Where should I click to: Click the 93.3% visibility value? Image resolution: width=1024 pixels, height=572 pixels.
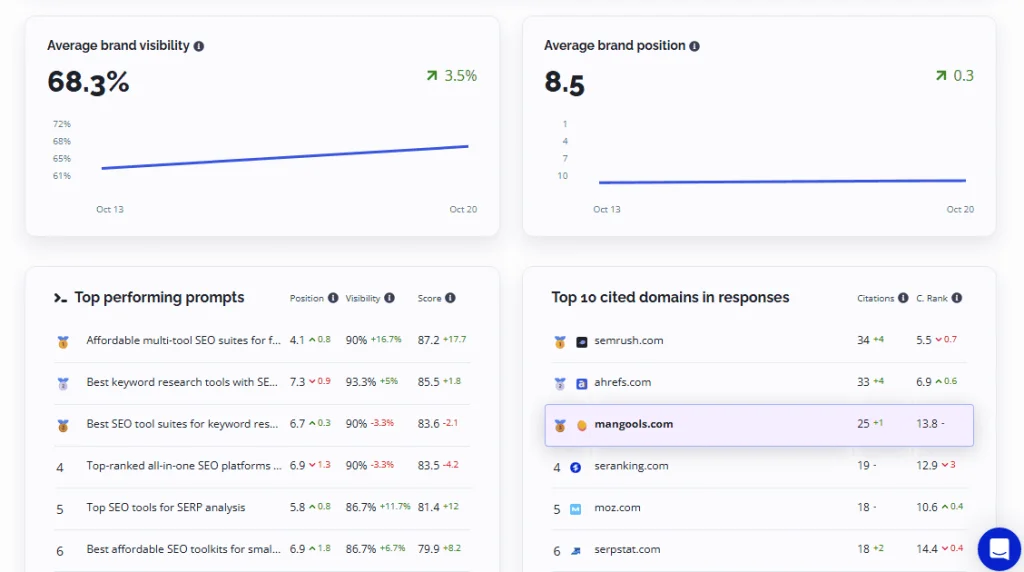[x=360, y=382]
